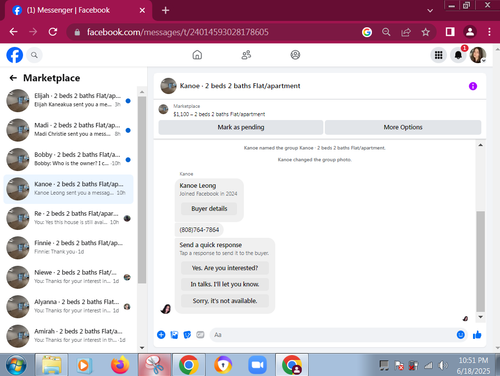
Task: Choose a GIF in composer
Action: tap(200, 335)
